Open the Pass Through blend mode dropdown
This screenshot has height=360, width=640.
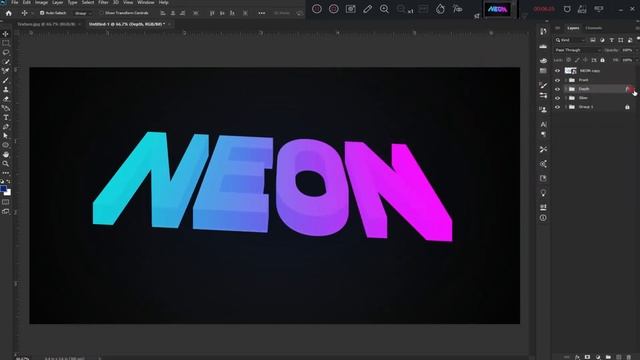pos(578,50)
